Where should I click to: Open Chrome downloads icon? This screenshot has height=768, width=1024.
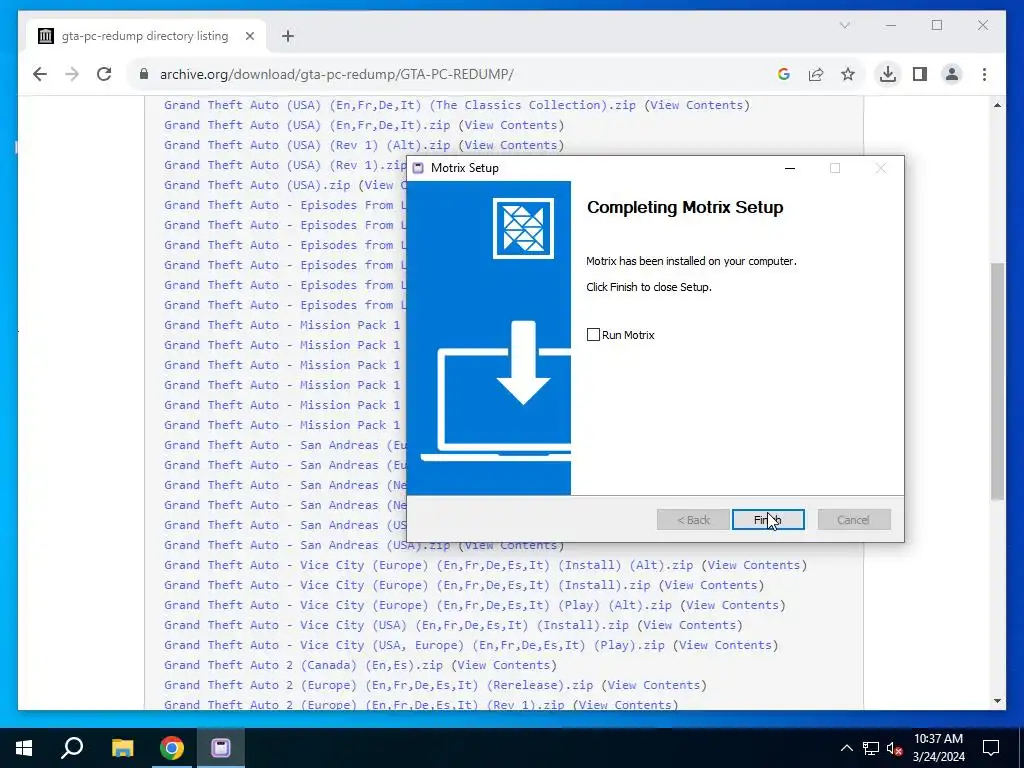888,74
